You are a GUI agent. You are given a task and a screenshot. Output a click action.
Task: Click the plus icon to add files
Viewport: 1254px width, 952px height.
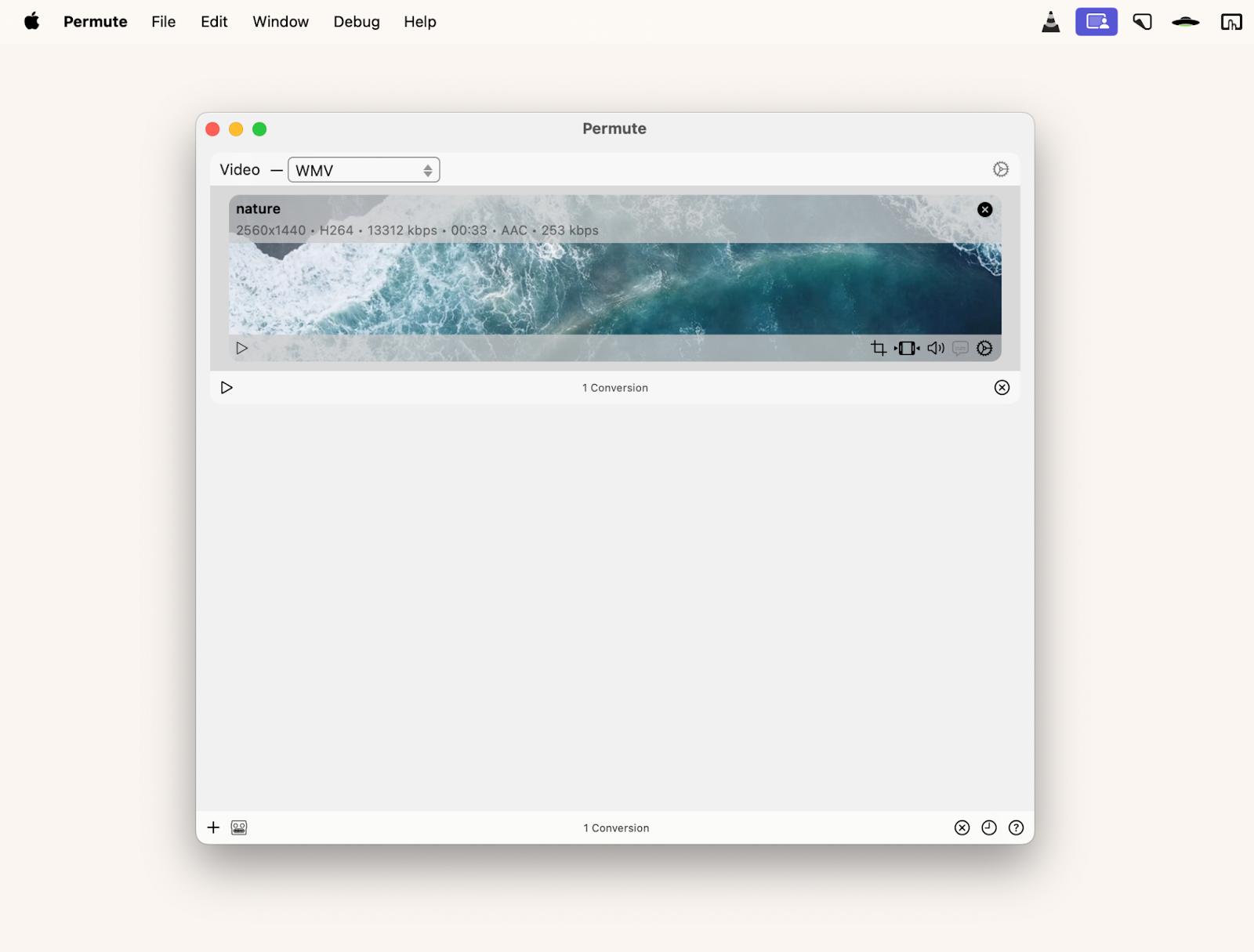213,827
